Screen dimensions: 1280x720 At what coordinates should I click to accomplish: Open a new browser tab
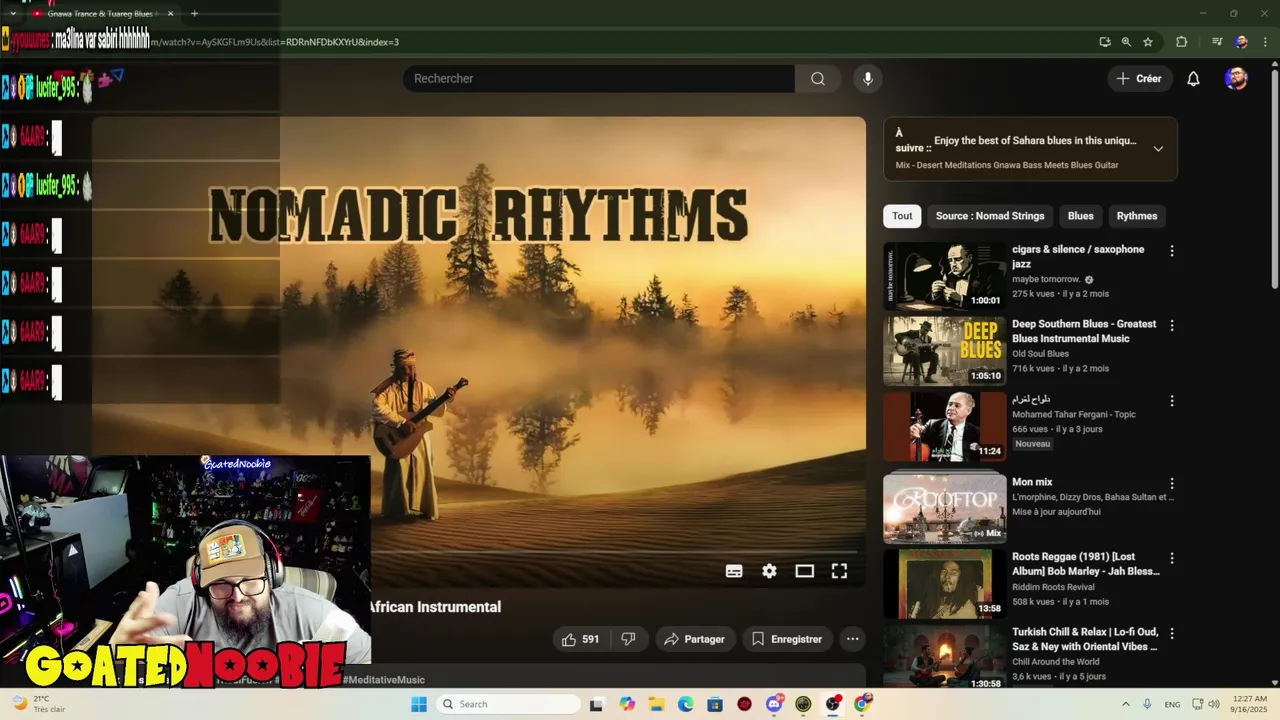[x=194, y=14]
